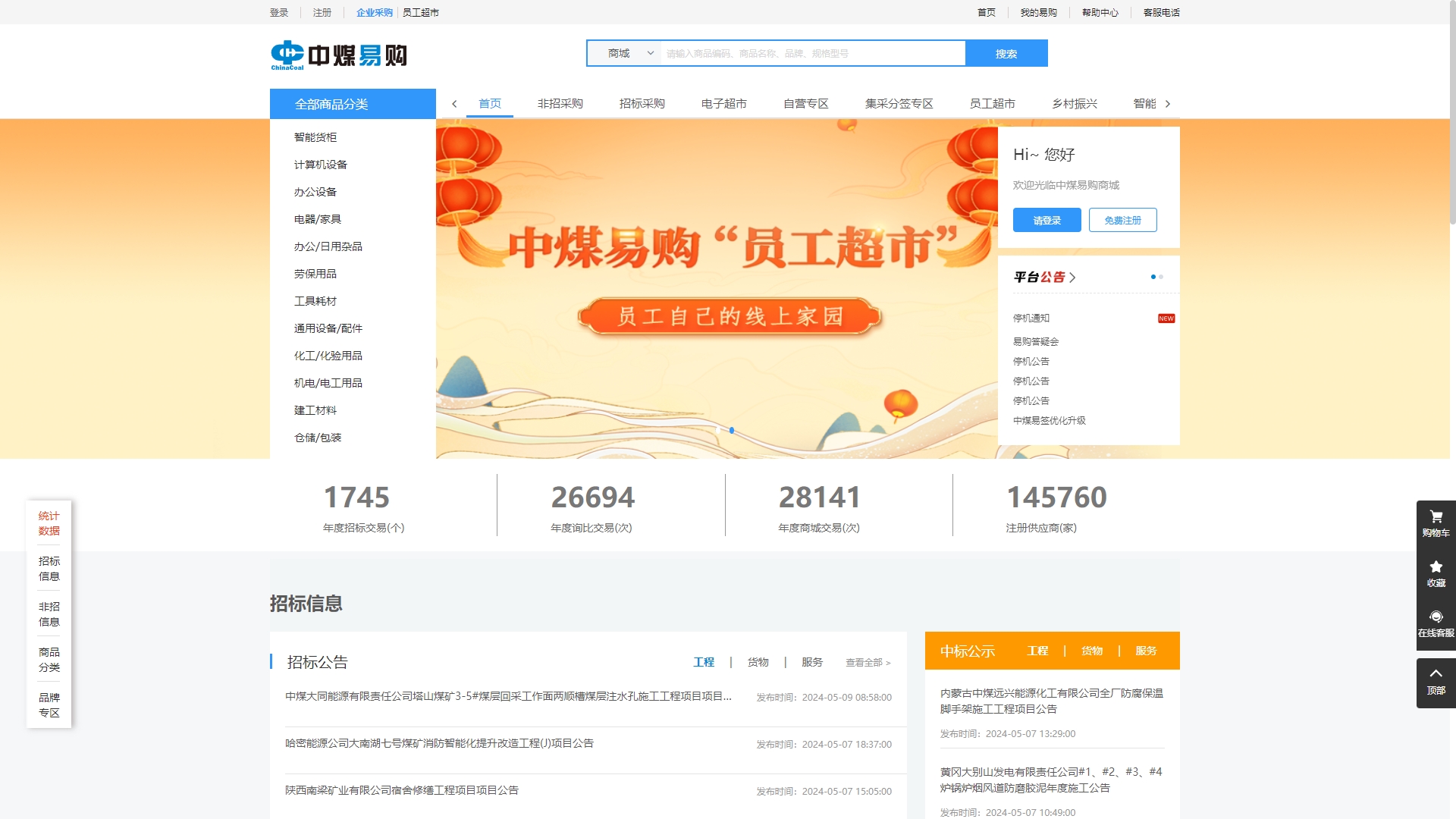Screen dimensions: 1456x819
Task: Click 查看全部 in 招标公告
Action: coord(868,663)
